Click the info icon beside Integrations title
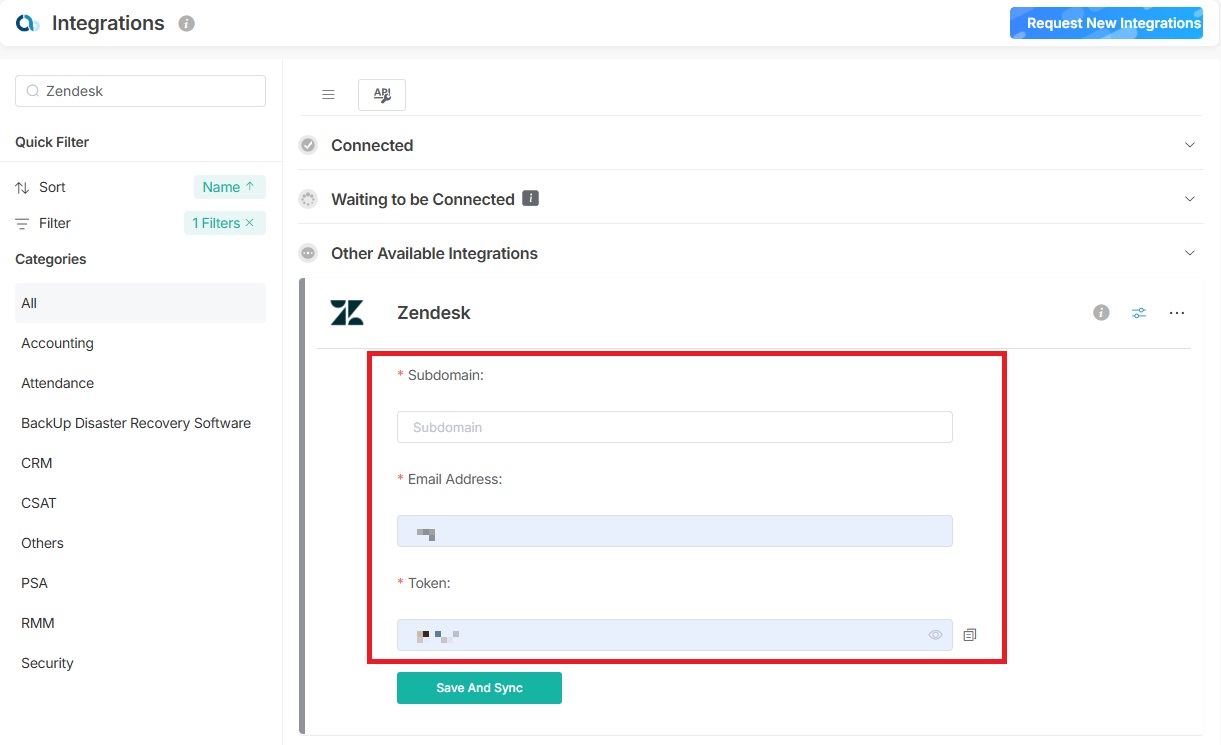Viewport: 1221px width, 745px height. [x=186, y=24]
